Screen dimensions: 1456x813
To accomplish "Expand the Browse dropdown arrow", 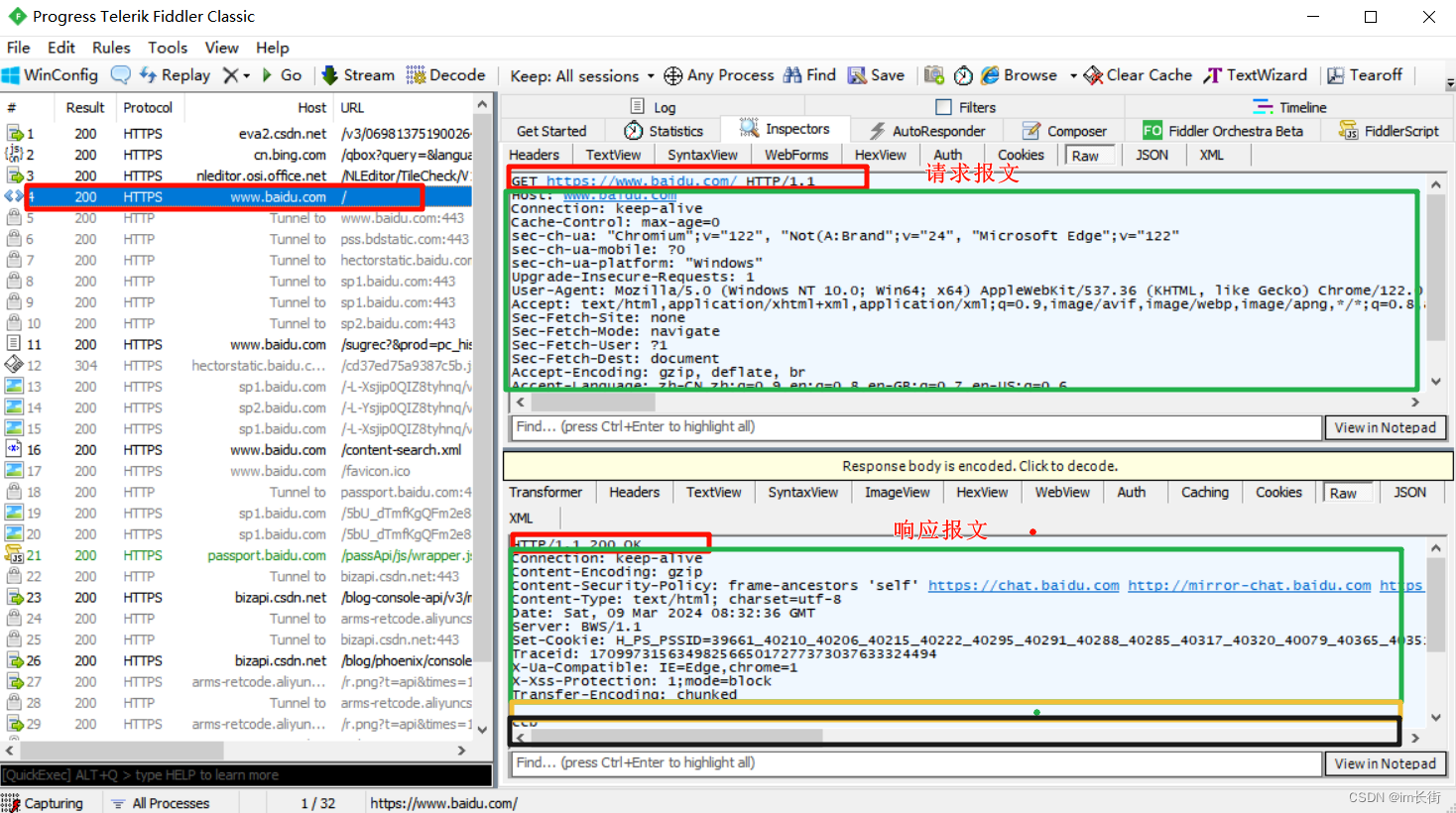I will [1073, 76].
